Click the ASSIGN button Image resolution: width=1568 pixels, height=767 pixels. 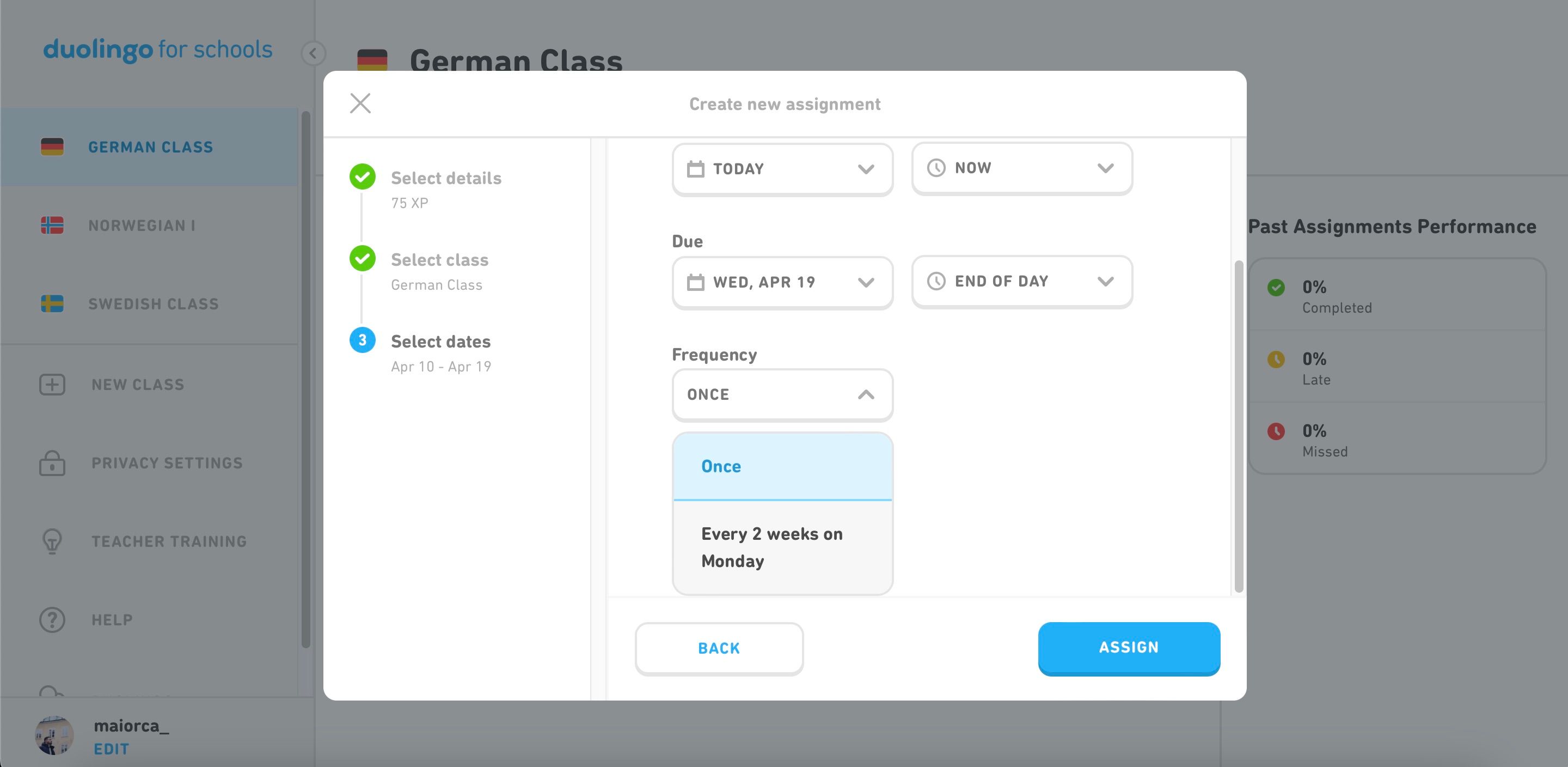[1129, 648]
